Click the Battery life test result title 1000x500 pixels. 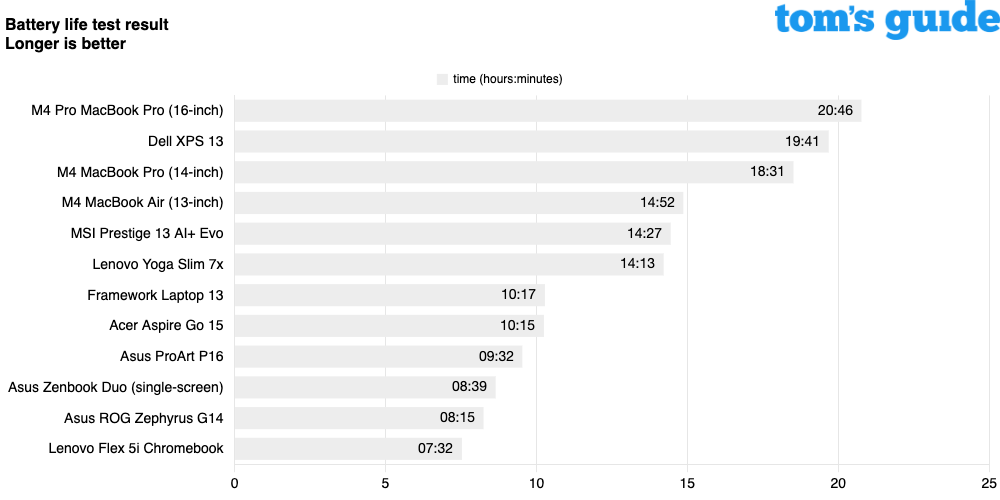[x=87, y=25]
